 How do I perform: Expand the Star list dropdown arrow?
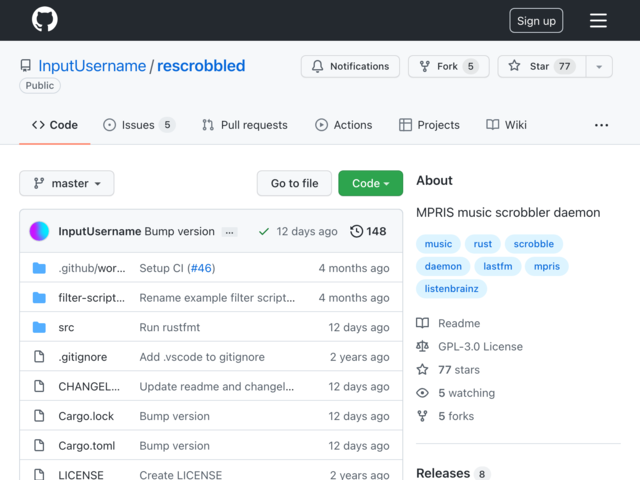coord(599,67)
